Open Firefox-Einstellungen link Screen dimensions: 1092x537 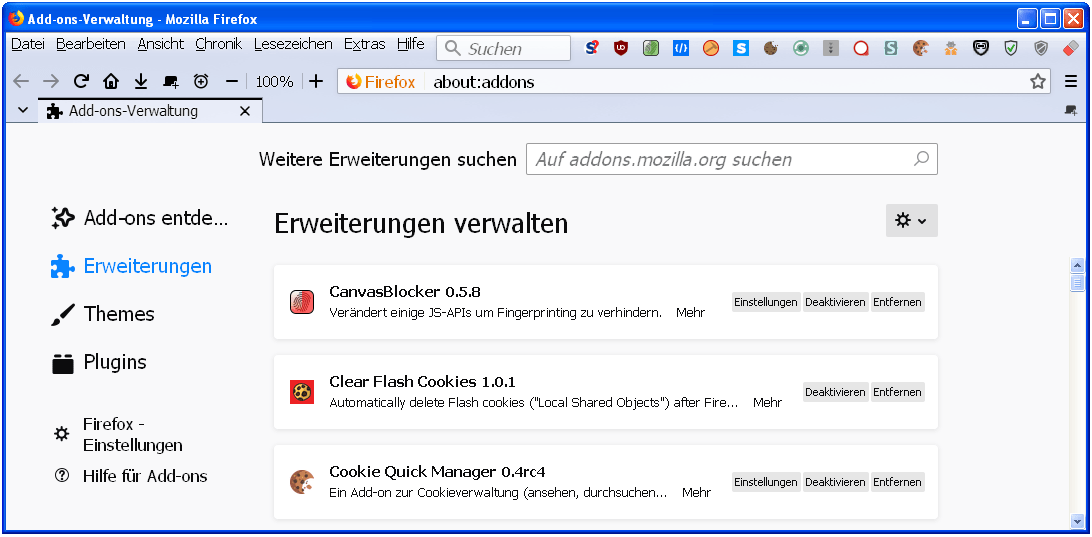click(x=118, y=435)
